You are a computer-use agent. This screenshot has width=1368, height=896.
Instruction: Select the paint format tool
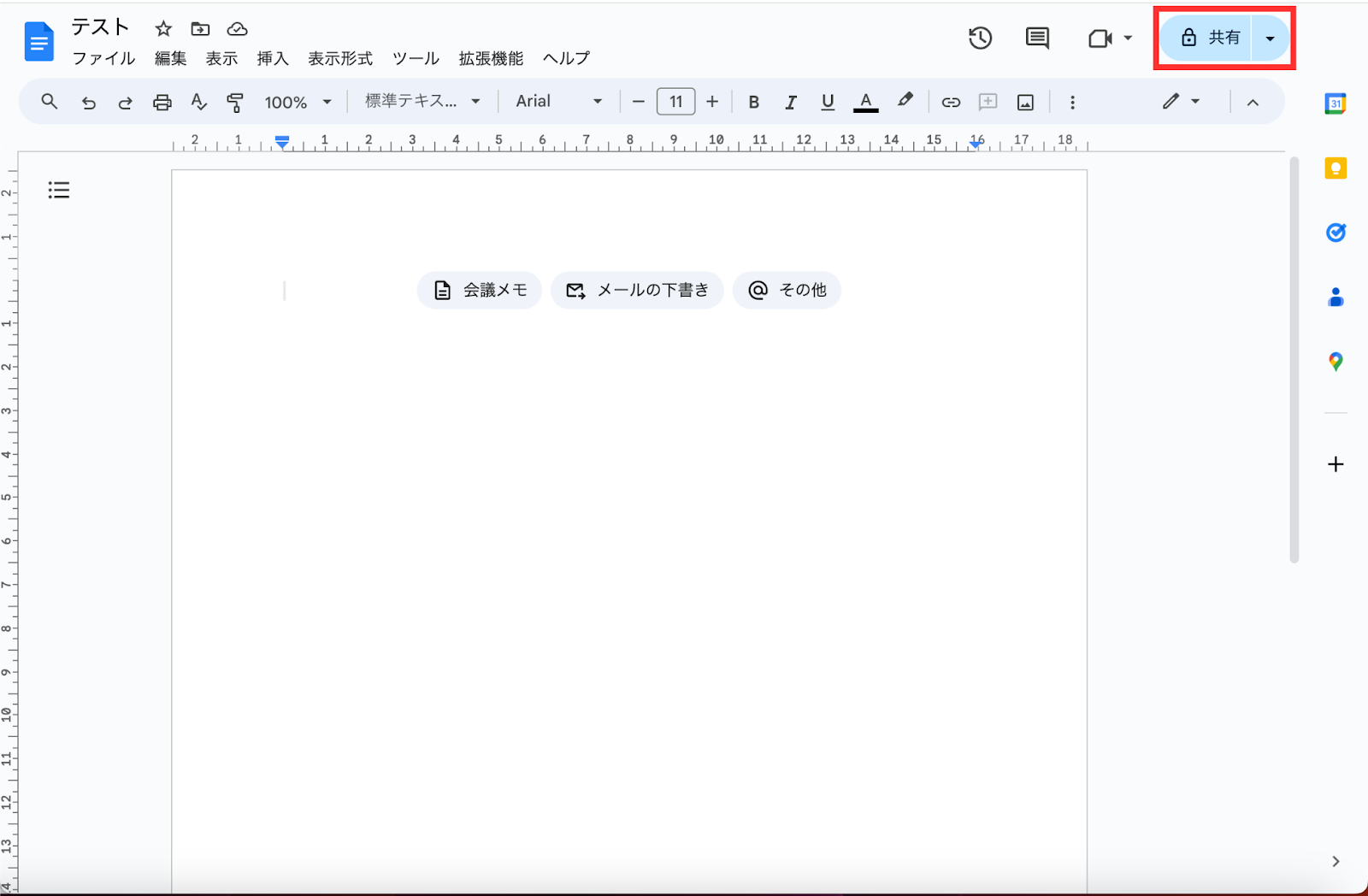pos(234,103)
